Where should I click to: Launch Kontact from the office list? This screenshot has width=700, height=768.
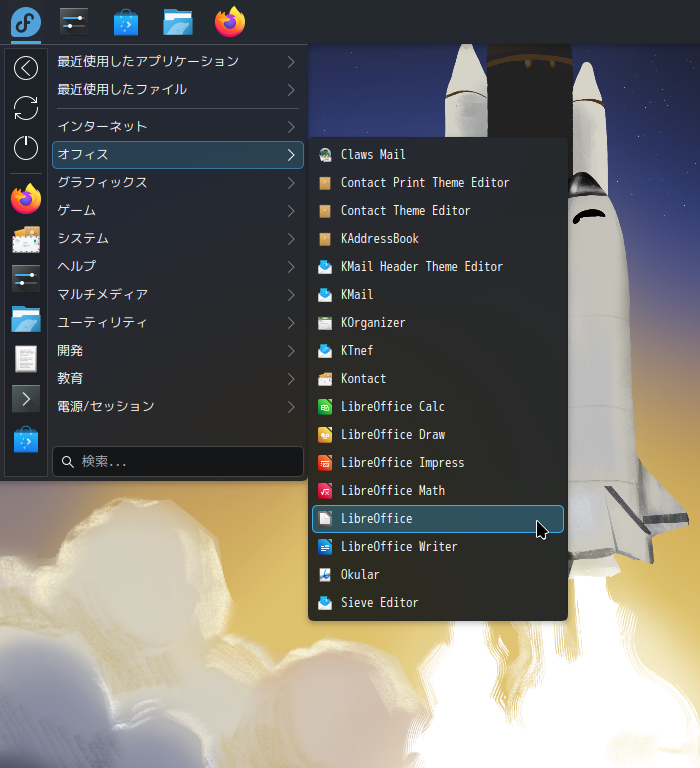[438, 379]
